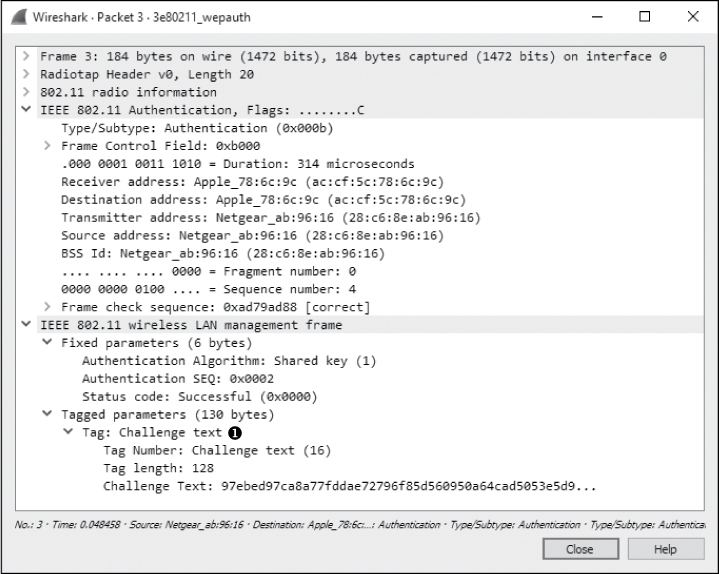719x574 pixels.
Task: Collapse the Fixed parameters (6 bytes) node
Action: 47,343
